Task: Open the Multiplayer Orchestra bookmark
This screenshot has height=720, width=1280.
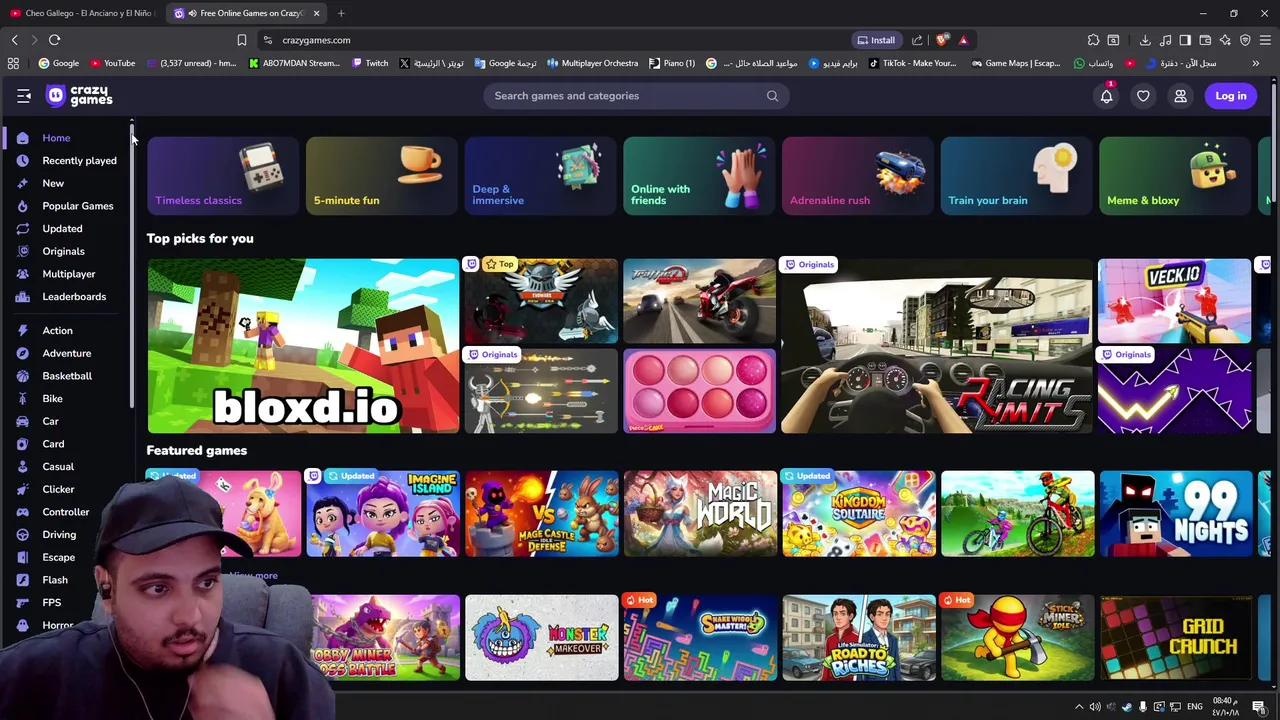Action: click(x=591, y=63)
